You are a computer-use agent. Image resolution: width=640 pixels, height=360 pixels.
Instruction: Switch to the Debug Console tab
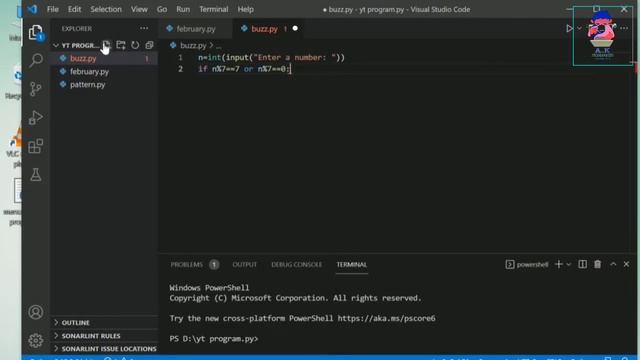tap(296, 264)
